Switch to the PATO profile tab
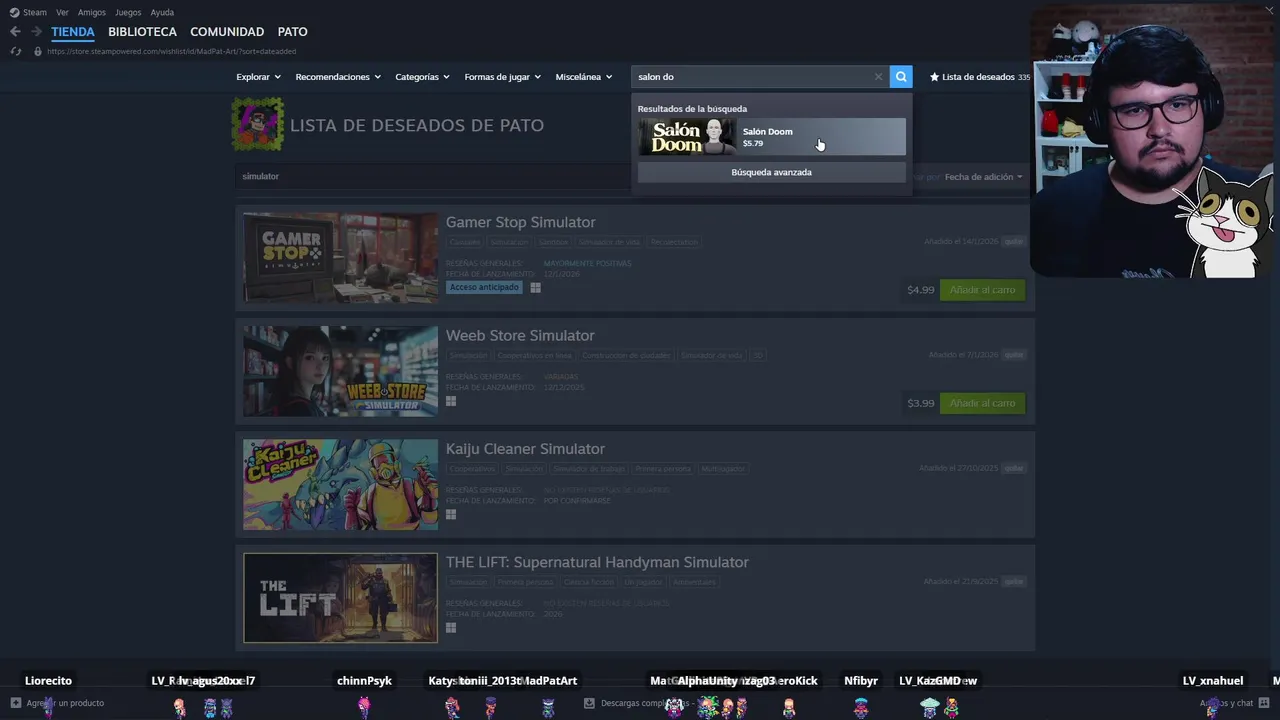 [x=292, y=32]
